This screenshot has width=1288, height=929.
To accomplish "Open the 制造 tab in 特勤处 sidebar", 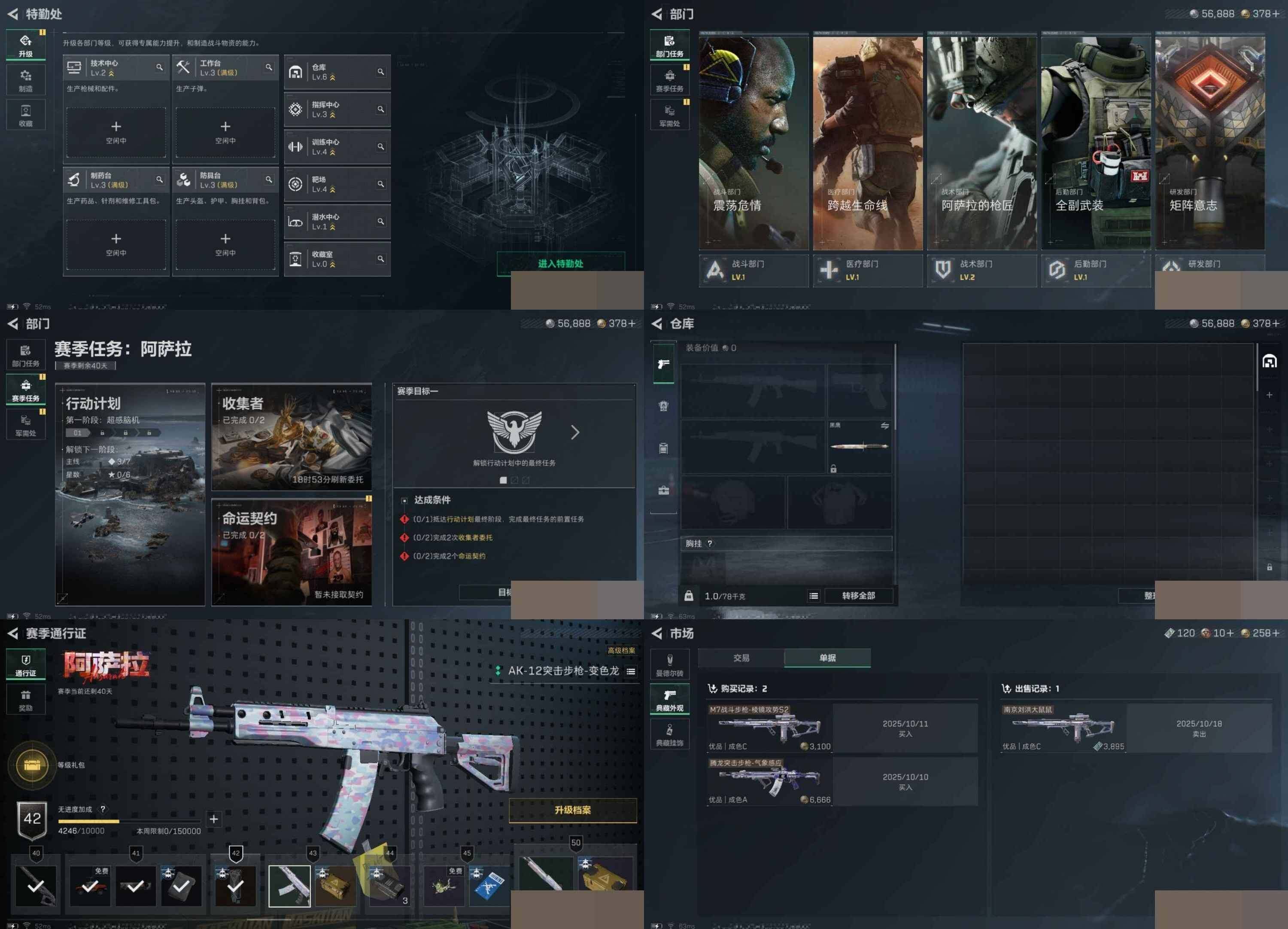I will [x=26, y=80].
